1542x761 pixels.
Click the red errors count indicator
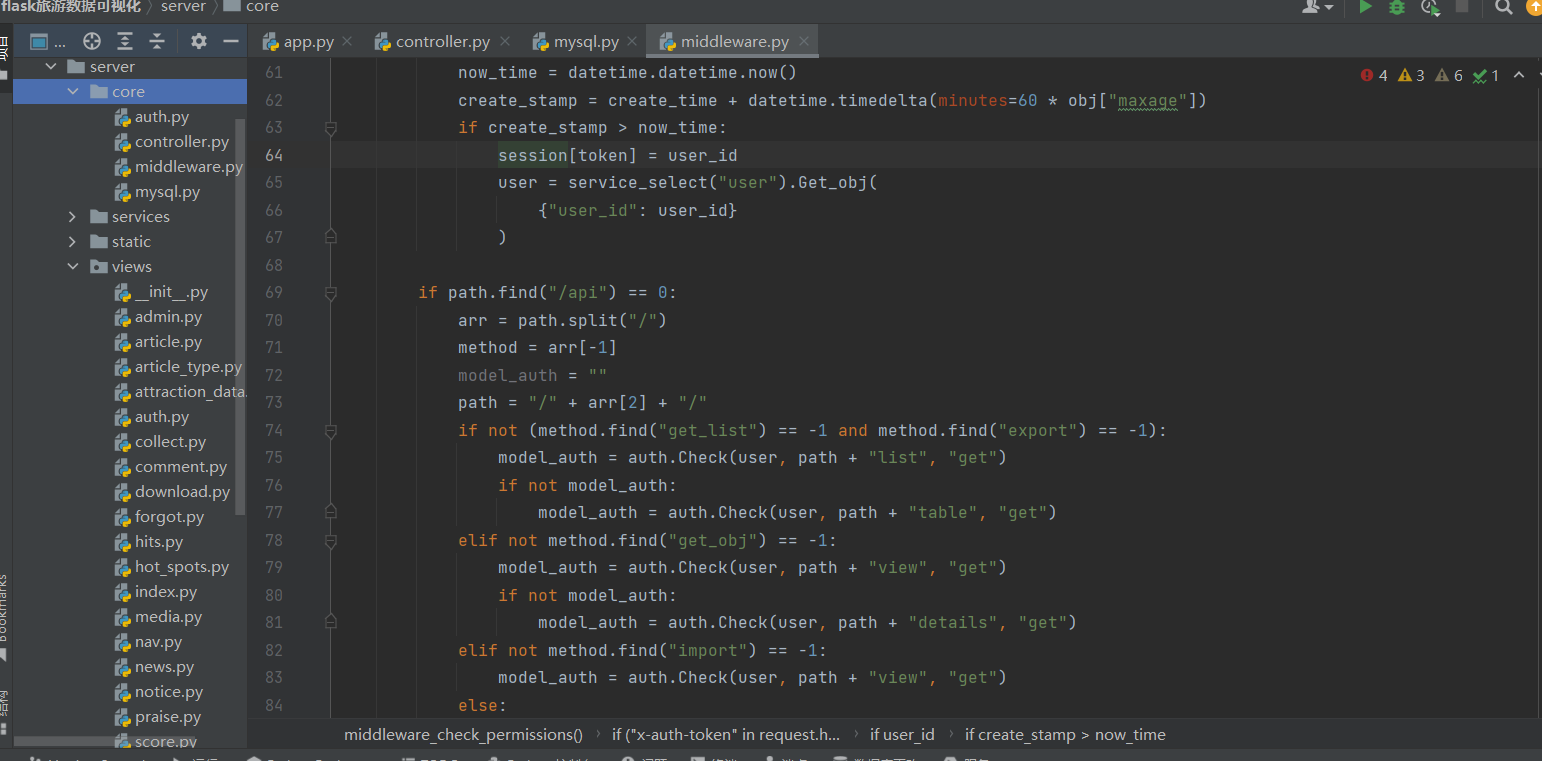click(x=1374, y=75)
